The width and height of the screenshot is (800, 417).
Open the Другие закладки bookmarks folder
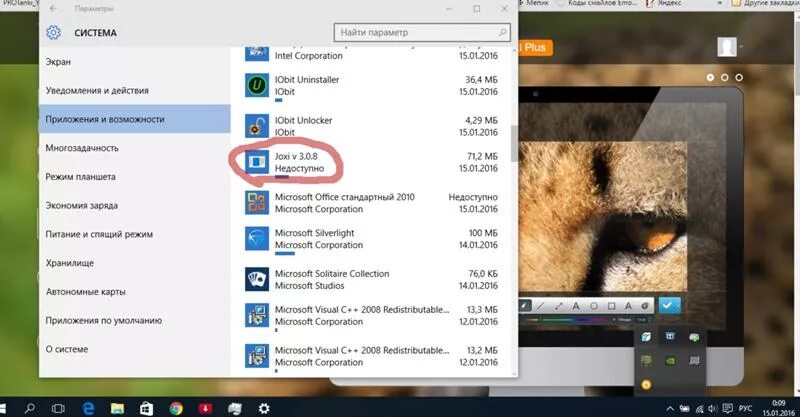click(765, 3)
